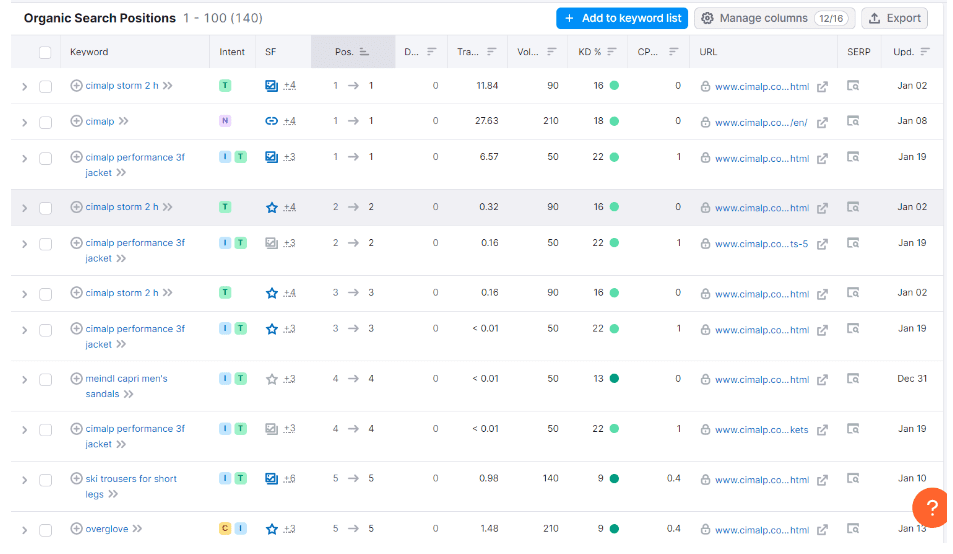Click the +6 SERP features count in ski trousers row
Image resolution: width=953 pixels, height=554 pixels.
tap(289, 479)
